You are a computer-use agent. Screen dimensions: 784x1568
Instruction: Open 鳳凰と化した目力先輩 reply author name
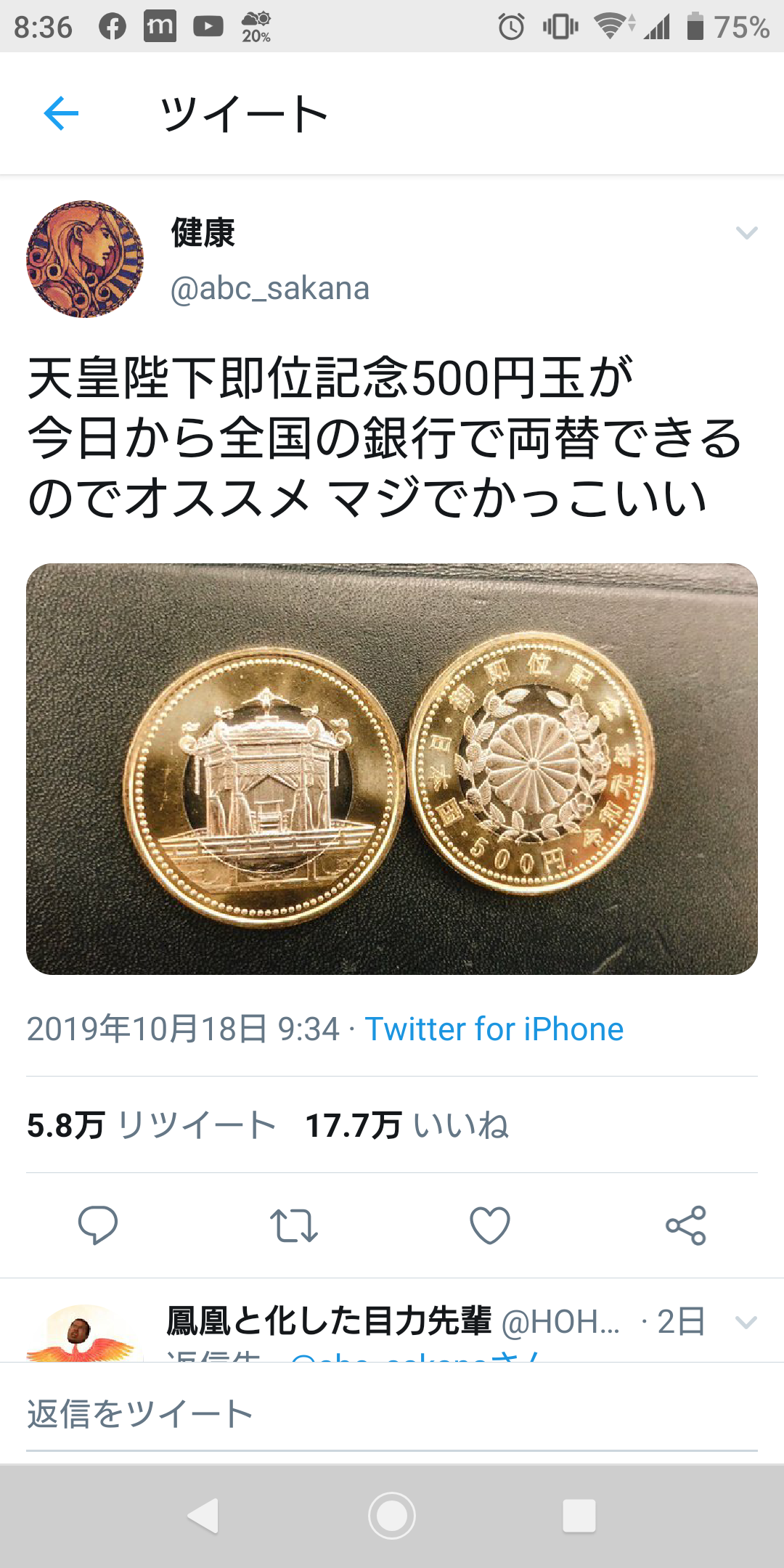coord(329,1321)
